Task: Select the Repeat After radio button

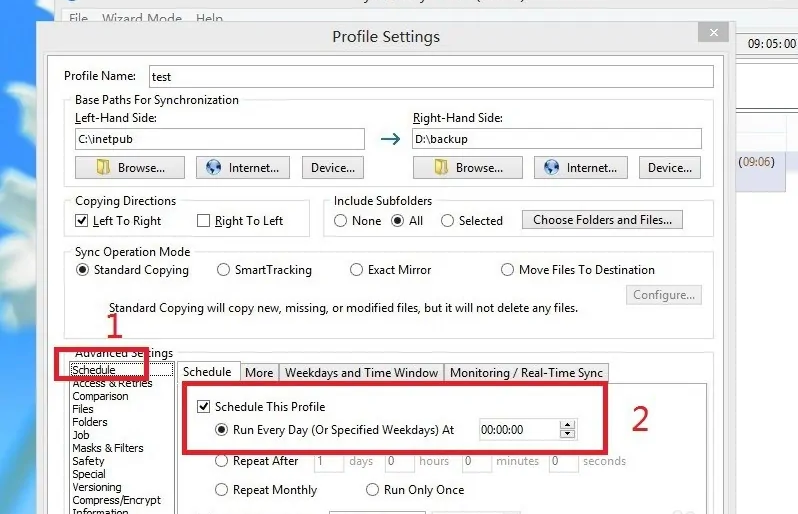Action: pyautogui.click(x=221, y=461)
